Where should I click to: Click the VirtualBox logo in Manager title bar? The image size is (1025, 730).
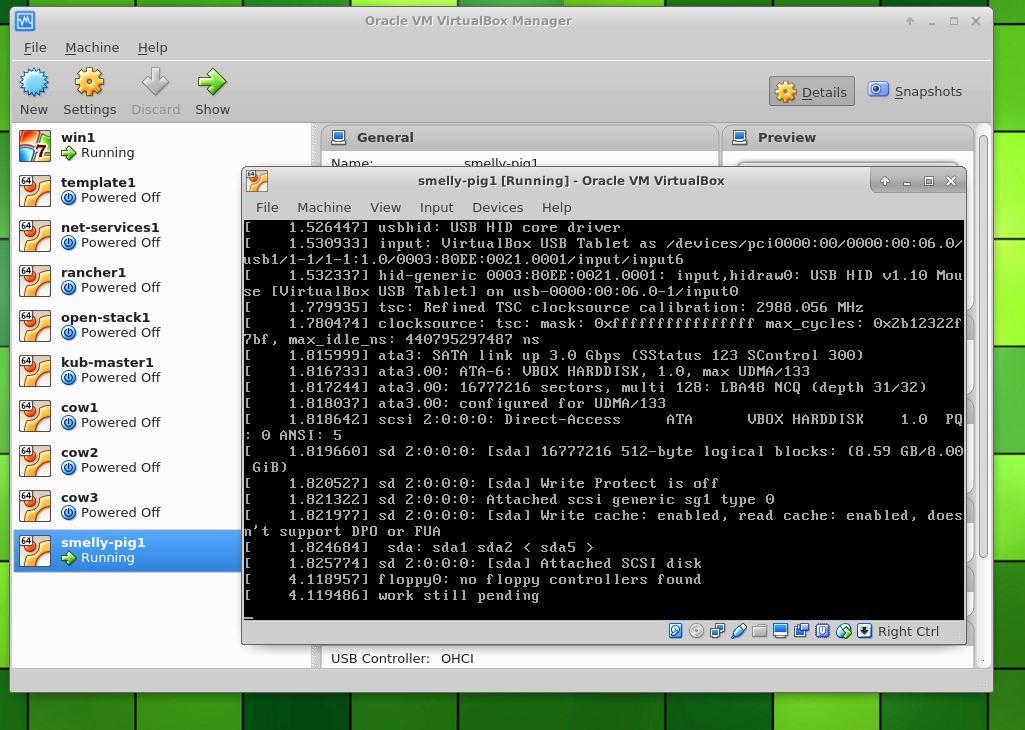[x=25, y=21]
